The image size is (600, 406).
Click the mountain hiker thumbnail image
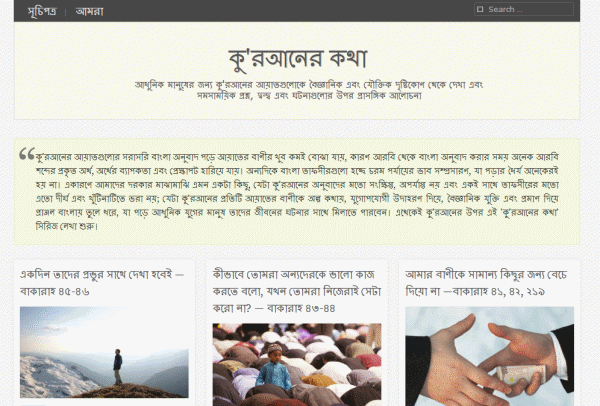[104, 352]
